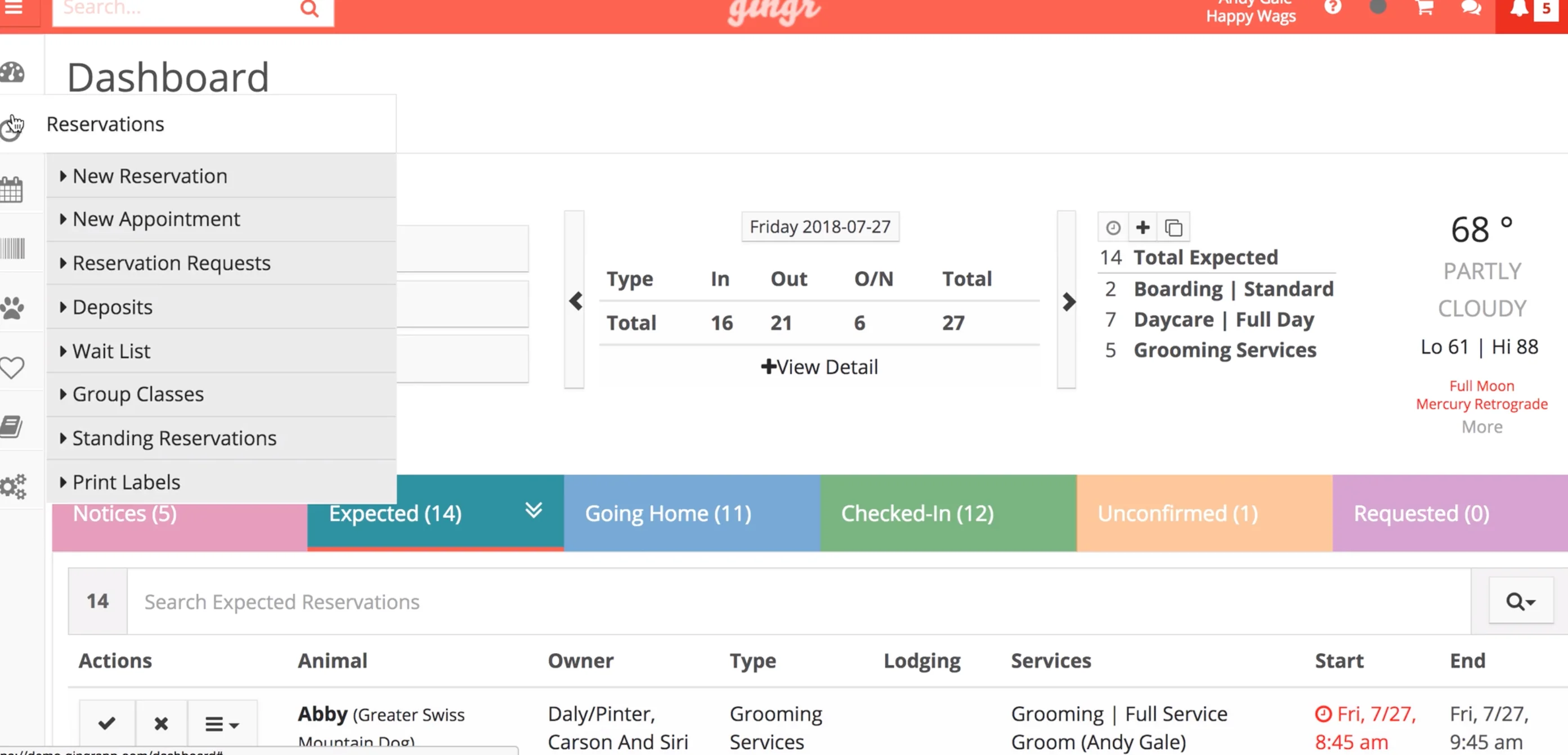
Task: Collapse the Expected list using its chevron
Action: click(x=534, y=511)
